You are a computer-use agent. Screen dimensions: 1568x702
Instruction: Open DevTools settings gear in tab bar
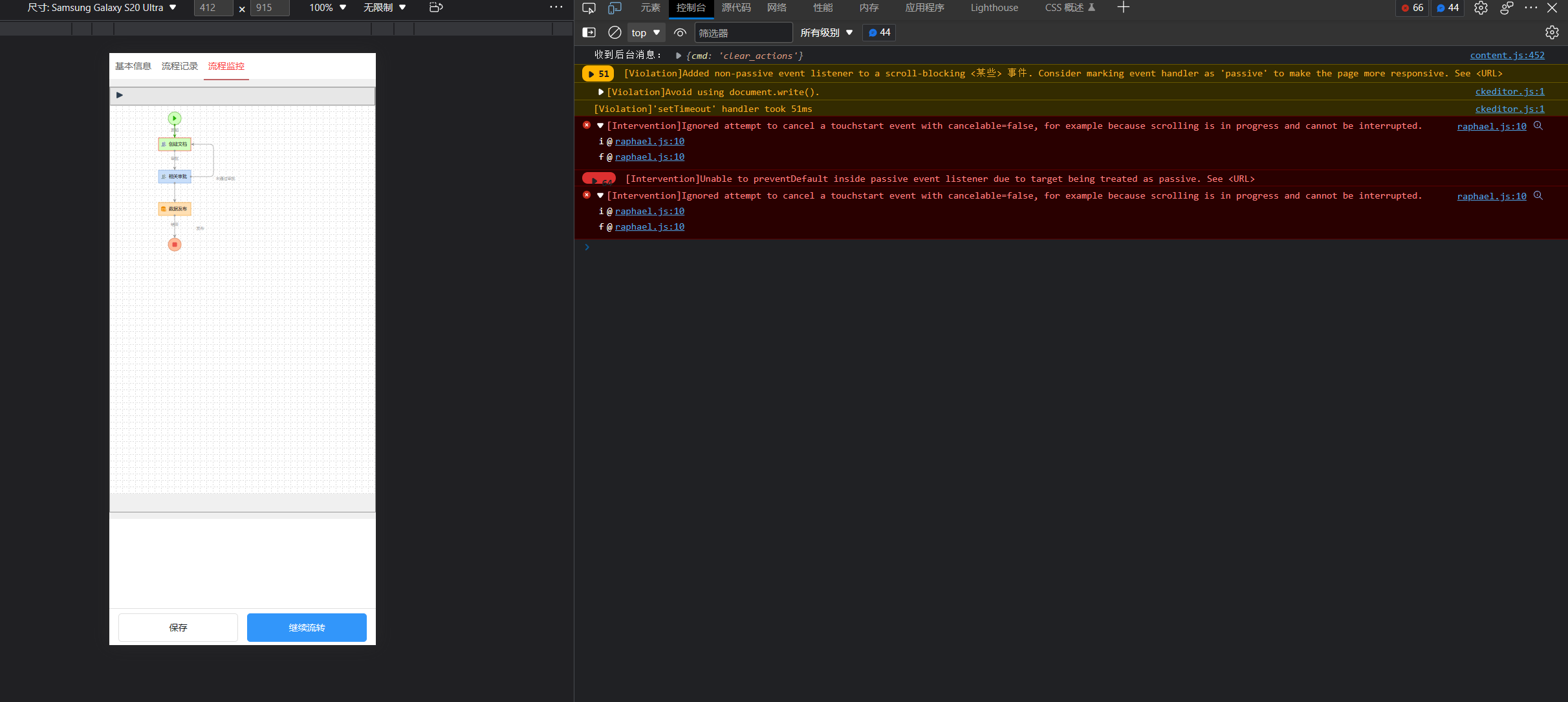1481,8
